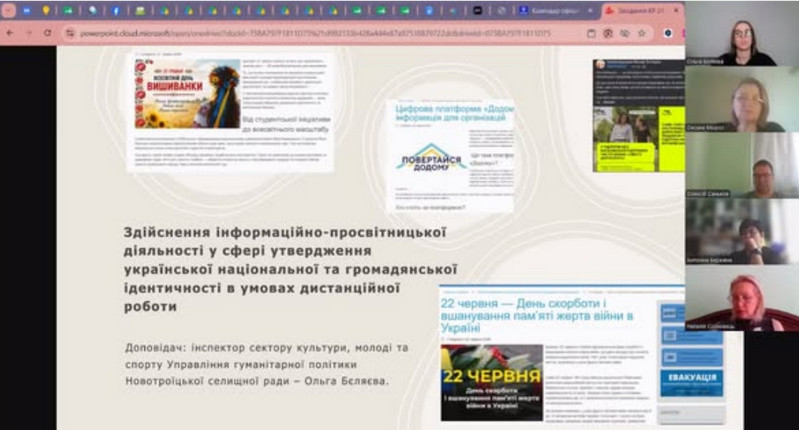Close the "Команда офіс" tab
This screenshot has width=799, height=430.
click(x=590, y=10)
